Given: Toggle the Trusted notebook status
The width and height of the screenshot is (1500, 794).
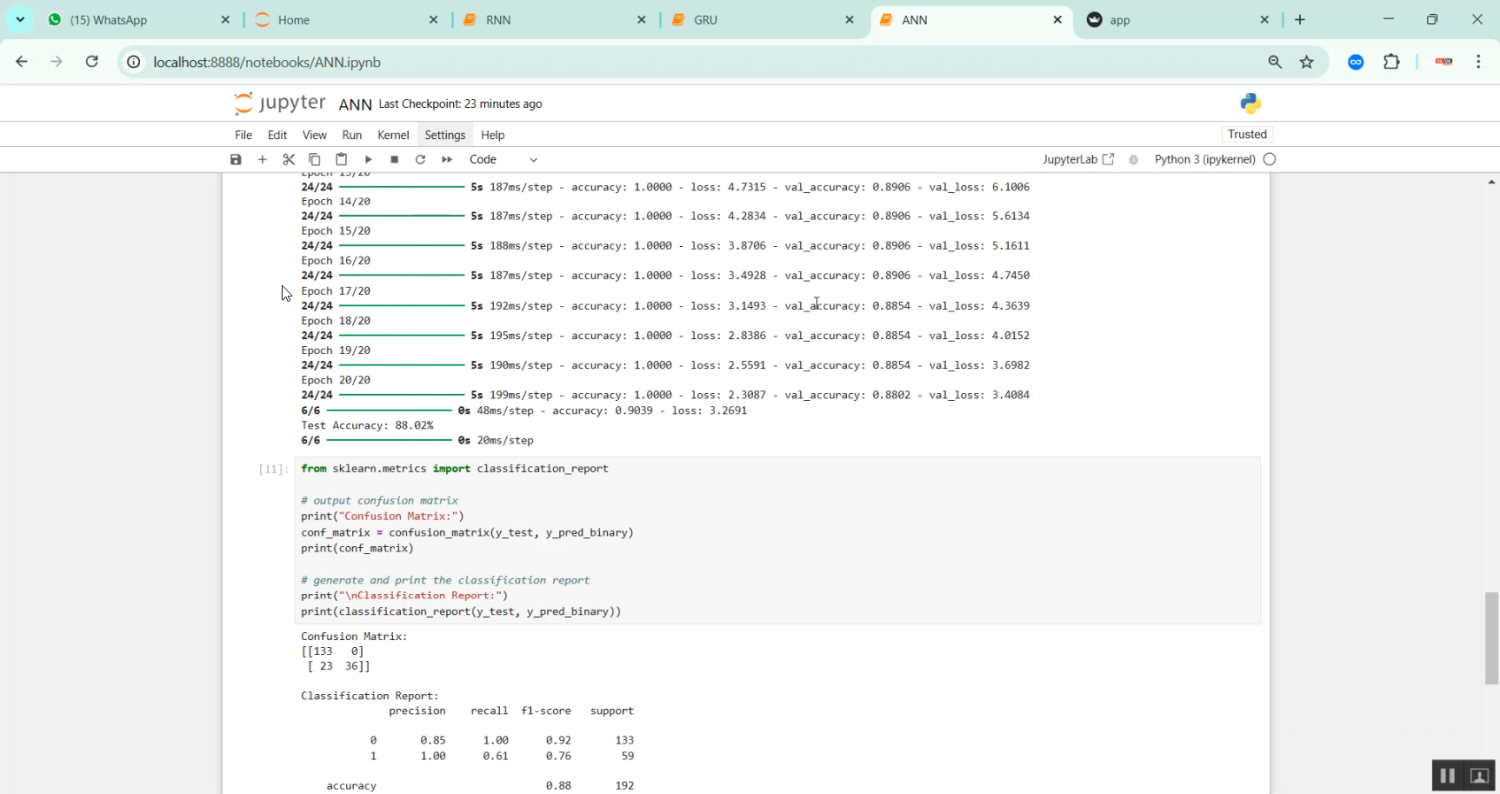Looking at the screenshot, I should point(1247,133).
